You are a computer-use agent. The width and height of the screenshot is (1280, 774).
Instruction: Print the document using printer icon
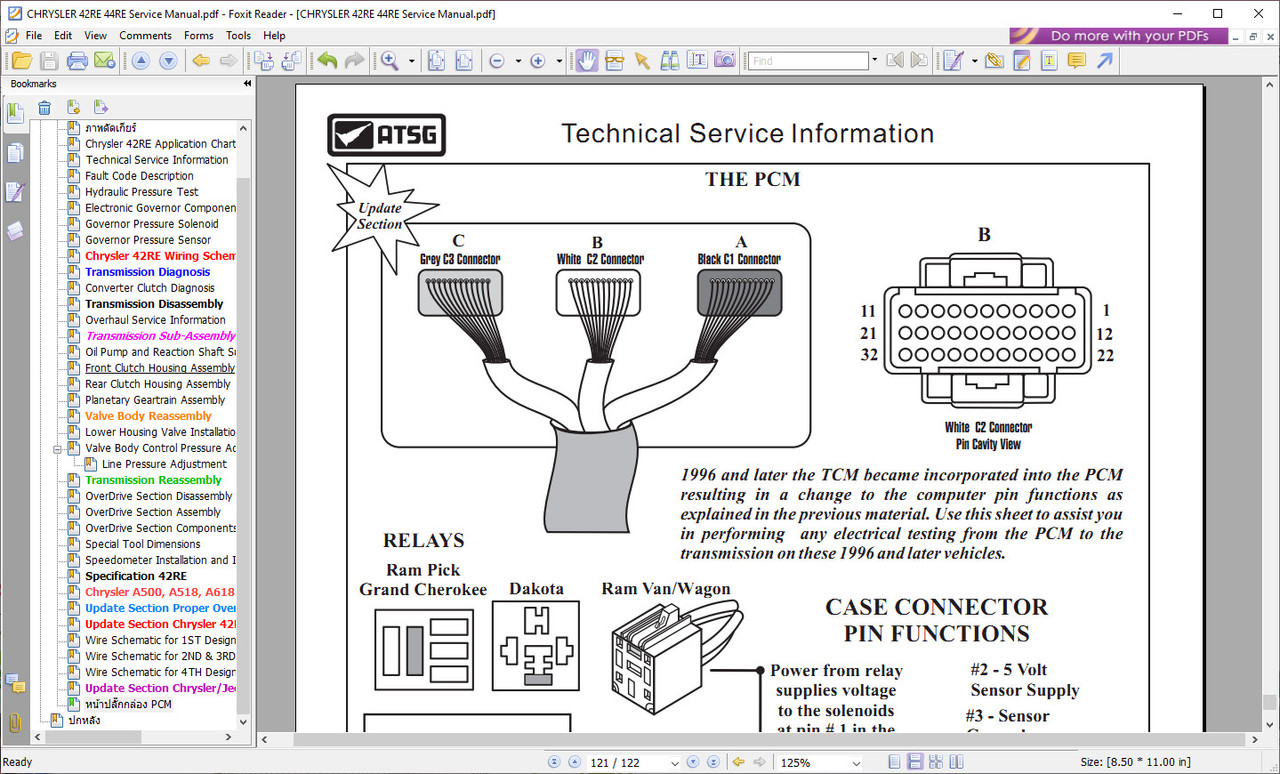pyautogui.click(x=77, y=61)
